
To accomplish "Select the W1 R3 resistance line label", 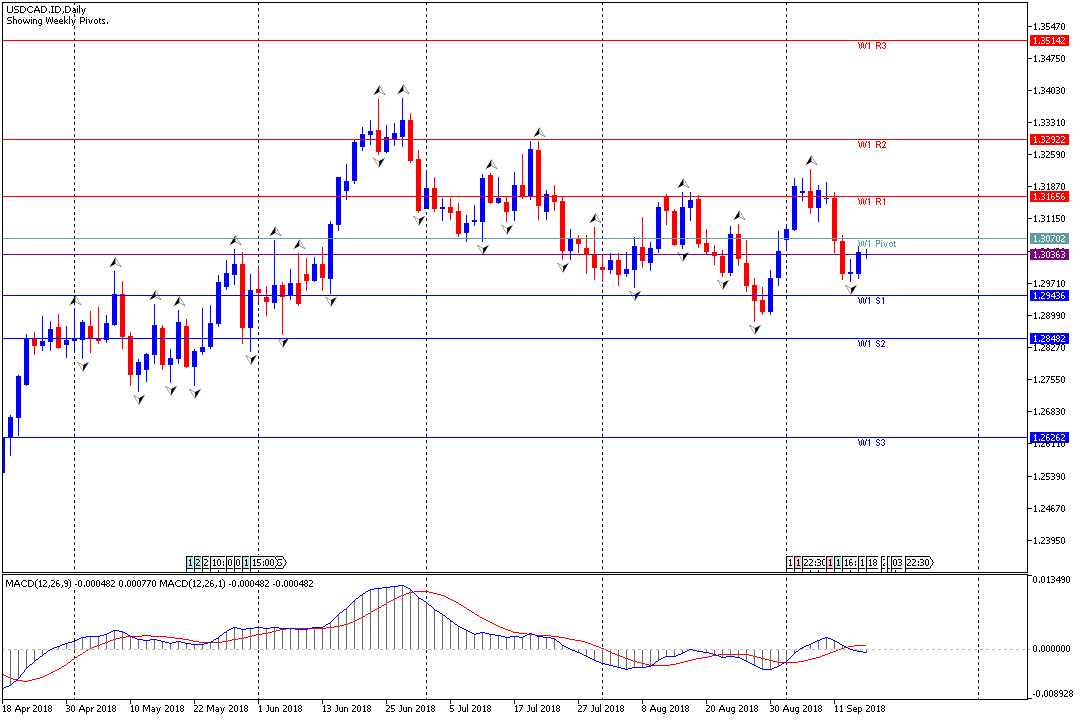I will (x=872, y=46).
